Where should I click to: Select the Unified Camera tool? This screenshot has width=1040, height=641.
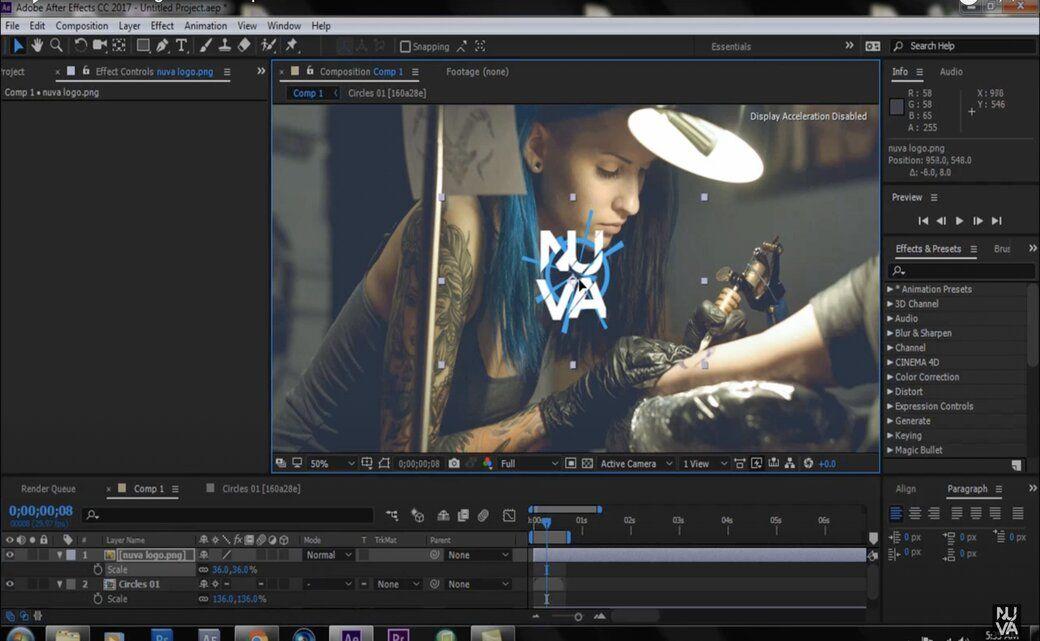click(99, 45)
